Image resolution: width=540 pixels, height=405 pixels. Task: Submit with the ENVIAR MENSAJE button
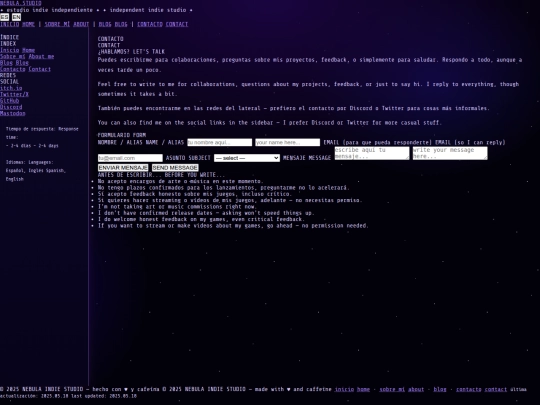pyautogui.click(x=123, y=168)
